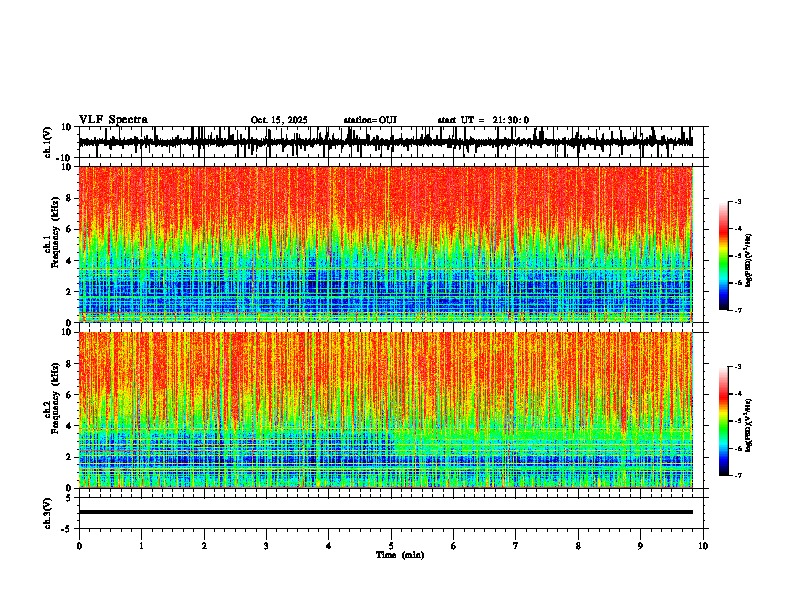
Task: Click the "8" kHz tick on ch.1 frequency axis
Action: 70,198
